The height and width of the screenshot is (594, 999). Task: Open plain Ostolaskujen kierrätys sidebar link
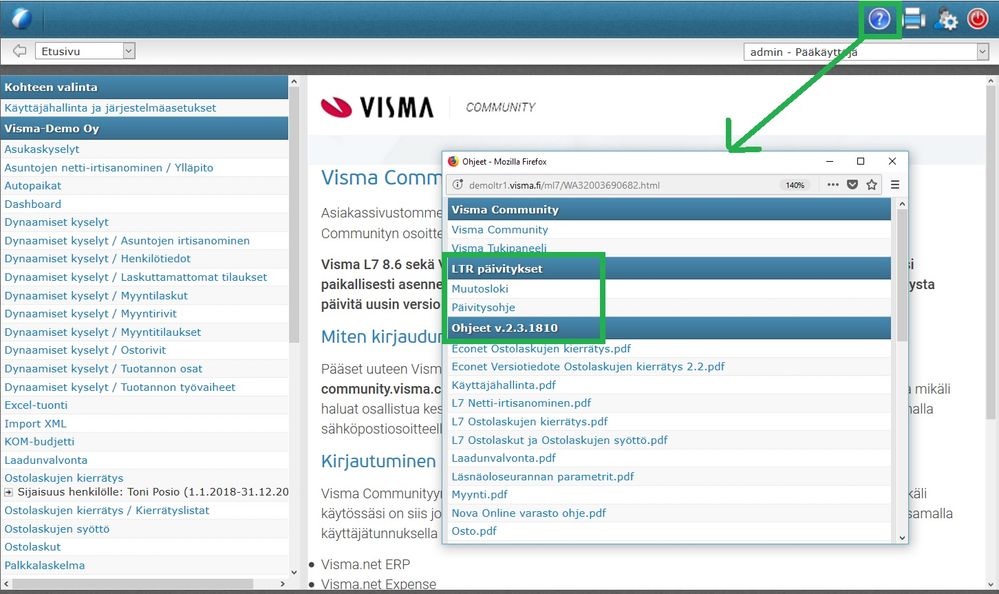64,478
